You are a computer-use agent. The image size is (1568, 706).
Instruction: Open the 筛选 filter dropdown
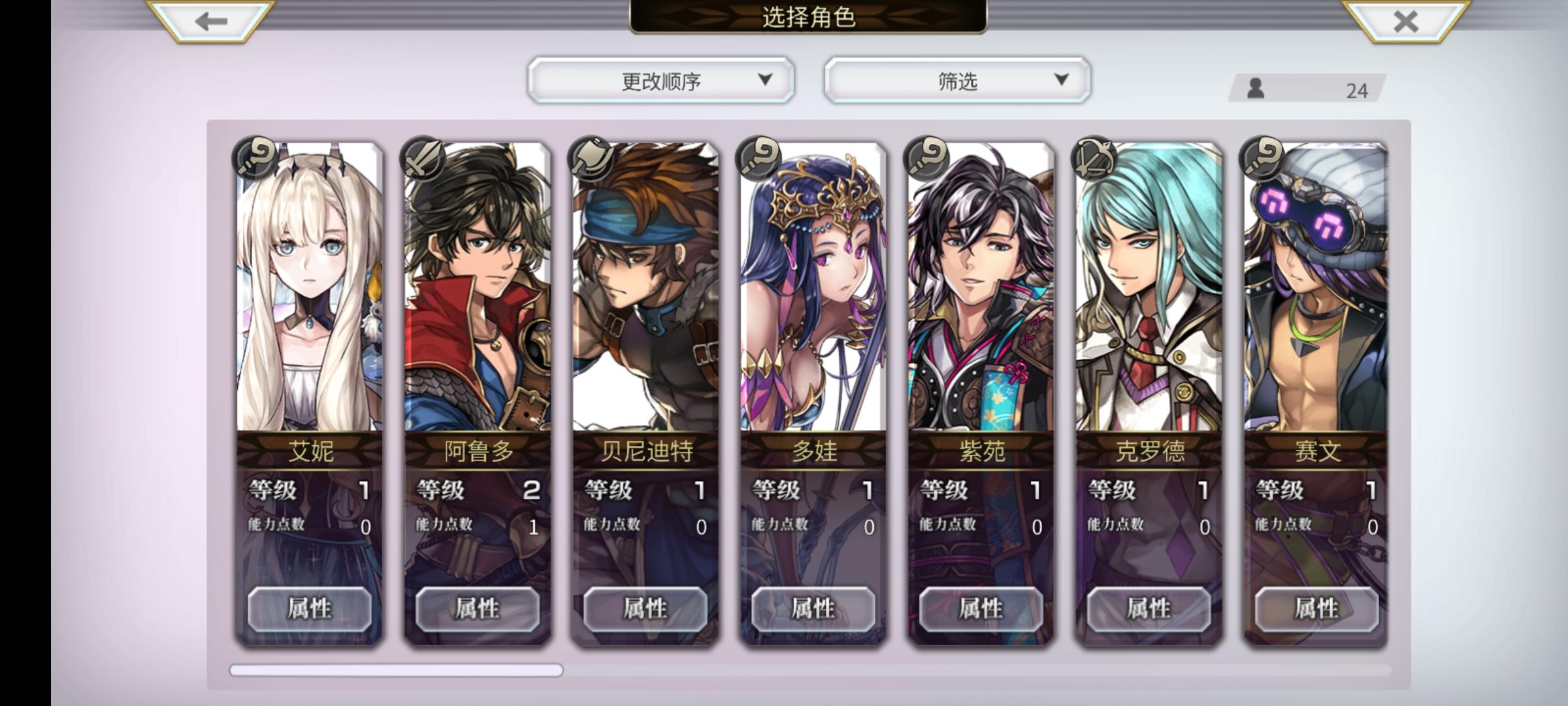tap(957, 80)
